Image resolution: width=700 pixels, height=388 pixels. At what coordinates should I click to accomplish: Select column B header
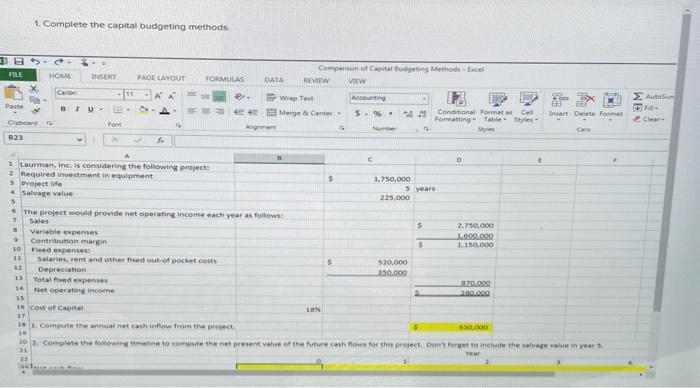[279, 158]
